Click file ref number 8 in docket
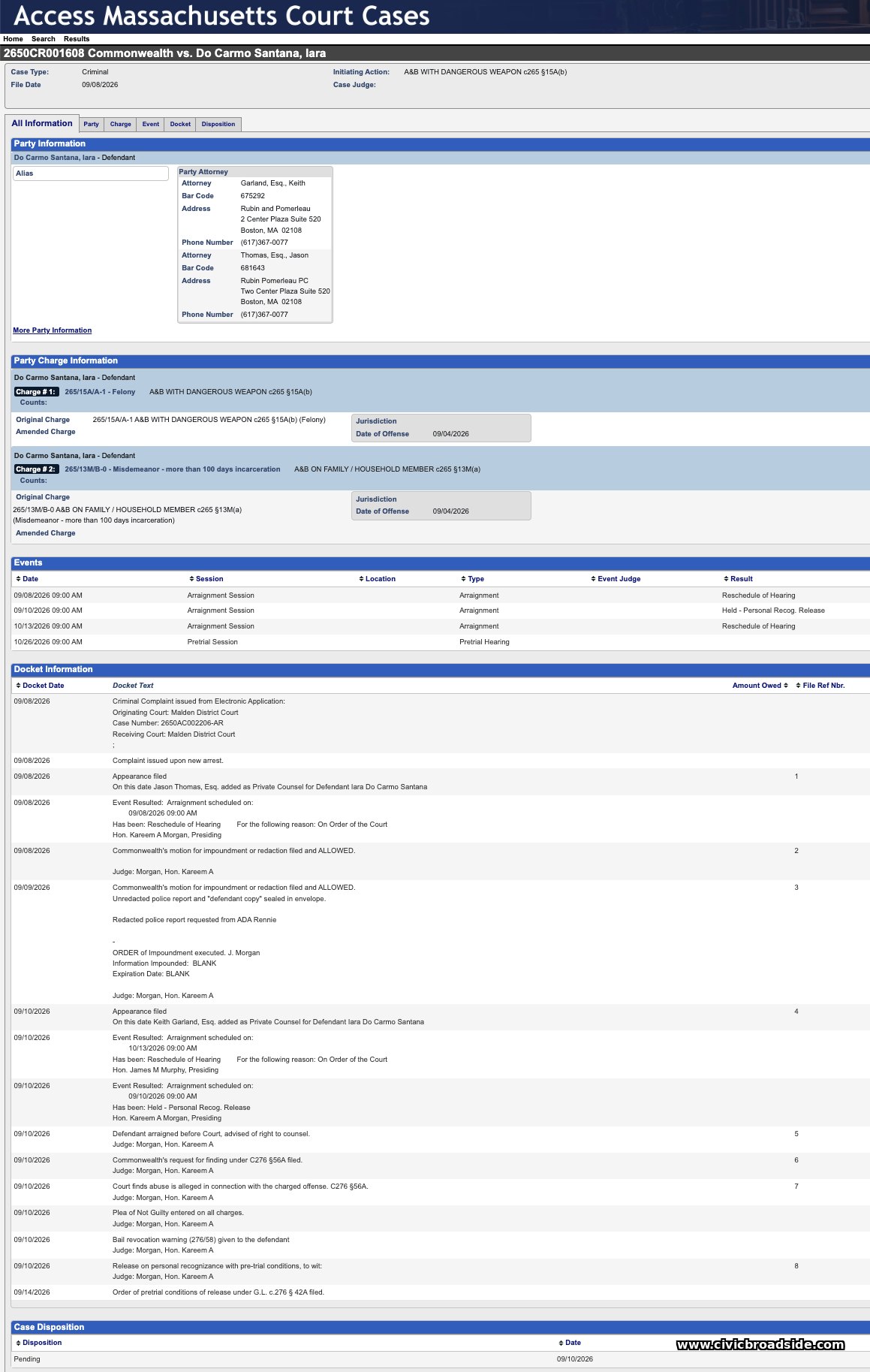The height and width of the screenshot is (1372, 870). (796, 1266)
